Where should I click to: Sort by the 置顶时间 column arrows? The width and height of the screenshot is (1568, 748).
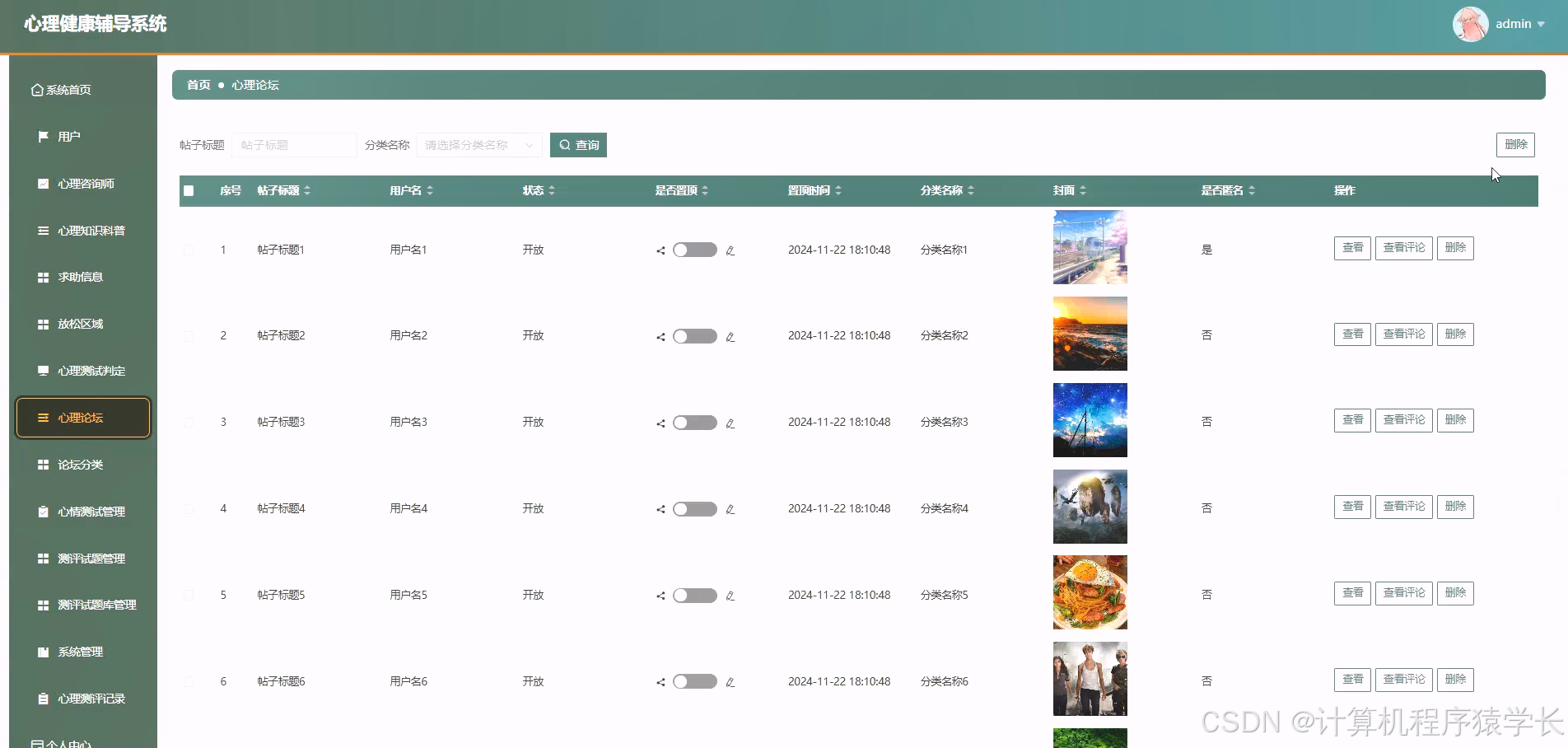[x=838, y=190]
